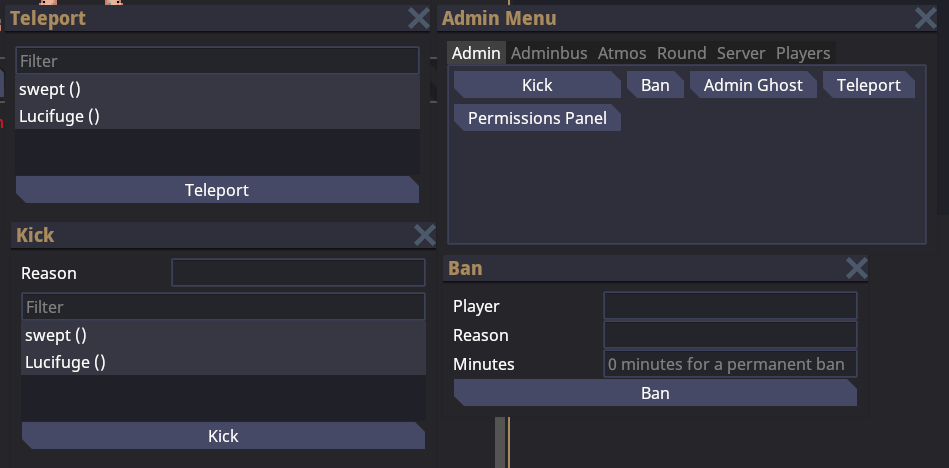The height and width of the screenshot is (468, 949).
Task: Click the Kick button at bottom of Kick window
Action: point(223,436)
